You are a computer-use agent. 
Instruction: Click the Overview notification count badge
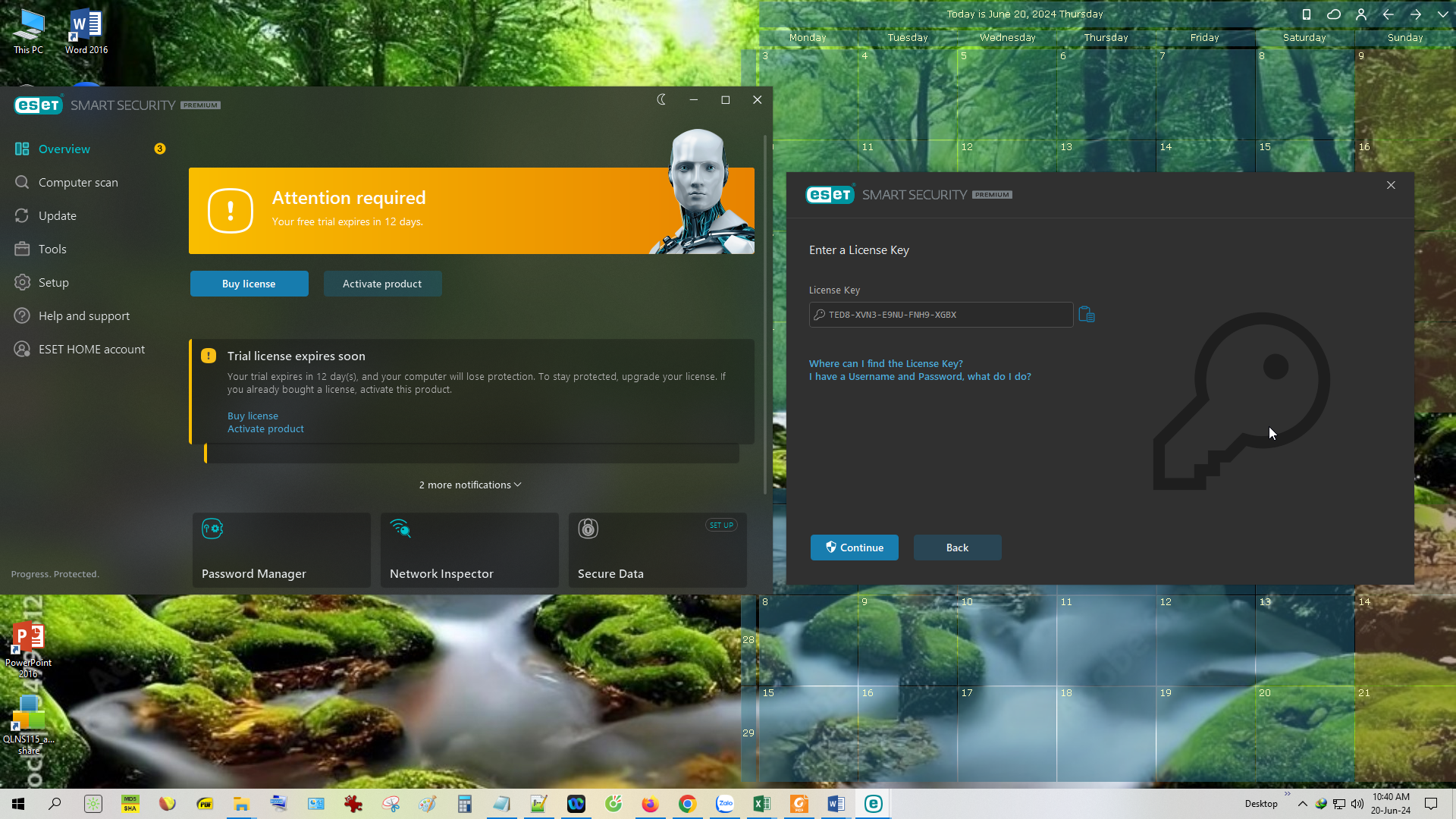point(159,149)
